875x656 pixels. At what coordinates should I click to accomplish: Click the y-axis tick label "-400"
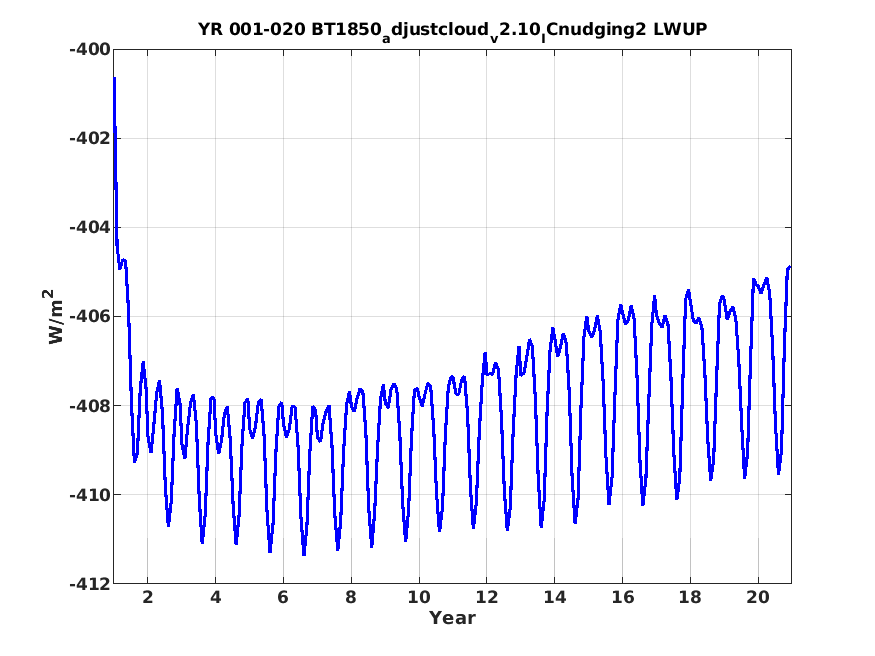90,50
